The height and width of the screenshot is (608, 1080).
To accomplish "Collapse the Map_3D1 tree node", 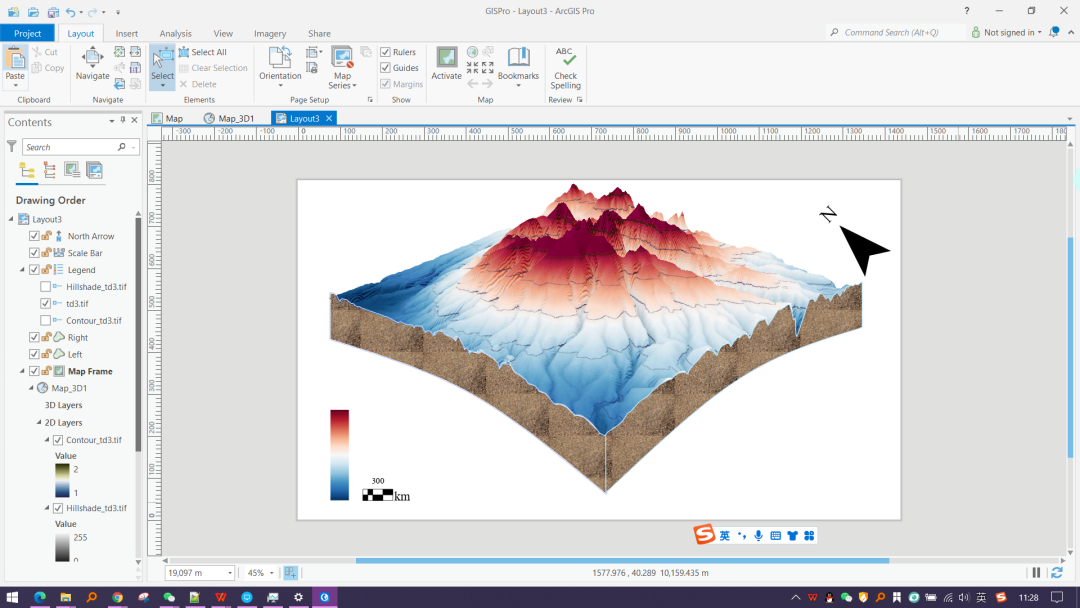I will 31,388.
